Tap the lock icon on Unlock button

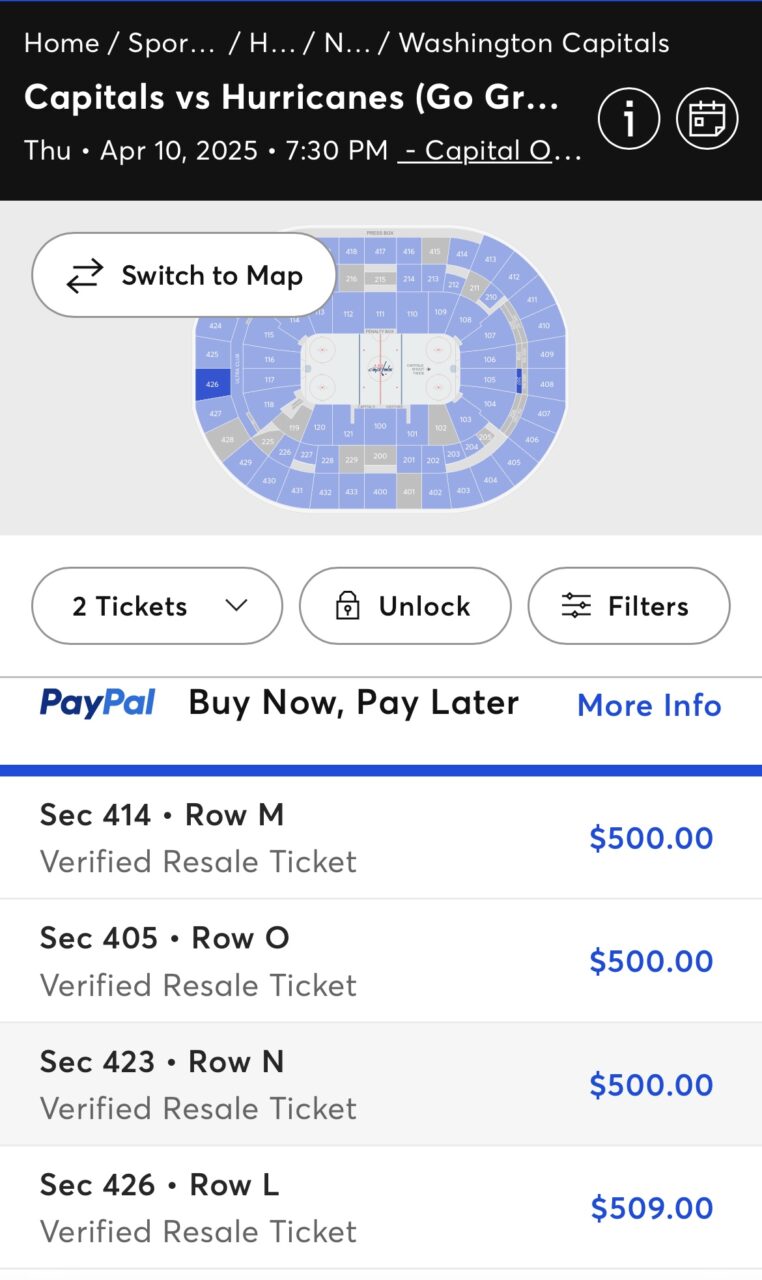[347, 606]
